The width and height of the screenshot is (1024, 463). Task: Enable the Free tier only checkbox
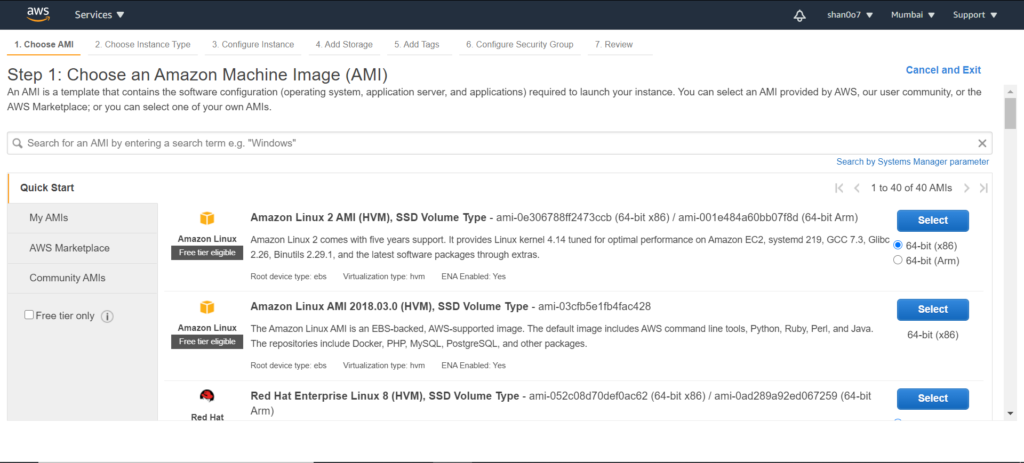(29, 315)
